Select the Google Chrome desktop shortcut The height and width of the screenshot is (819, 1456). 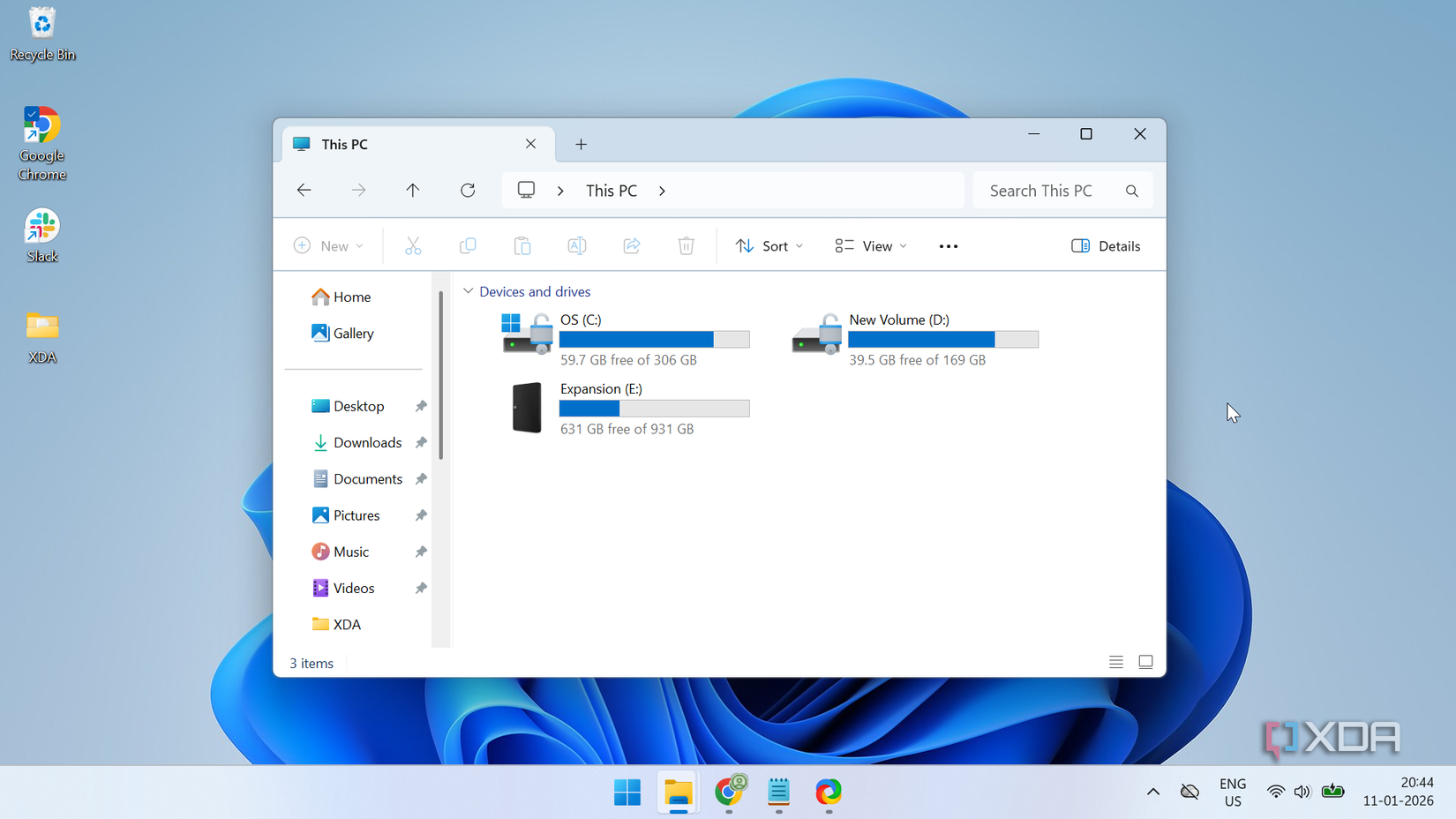(42, 143)
